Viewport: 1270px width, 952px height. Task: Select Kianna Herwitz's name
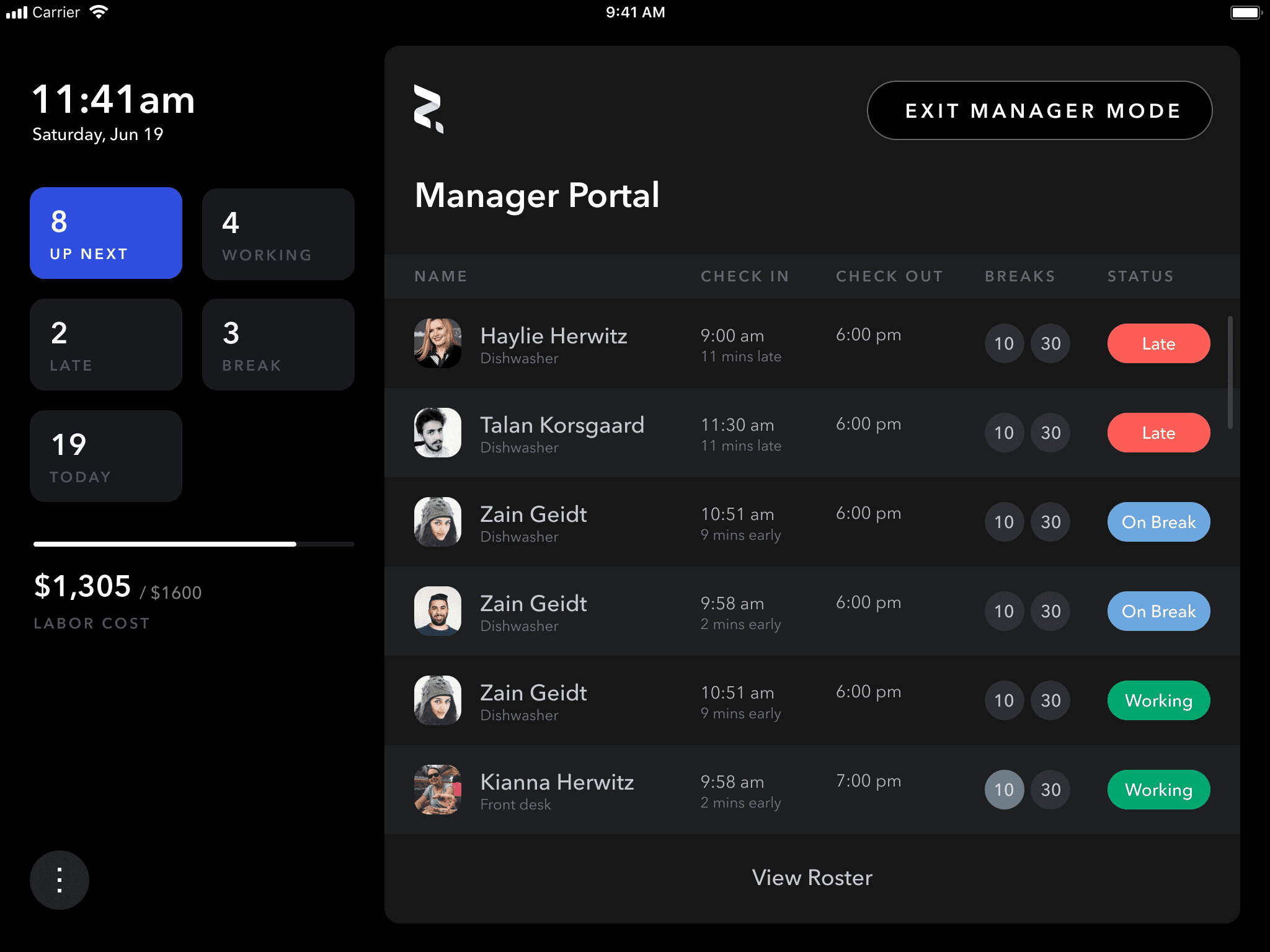pos(557,782)
